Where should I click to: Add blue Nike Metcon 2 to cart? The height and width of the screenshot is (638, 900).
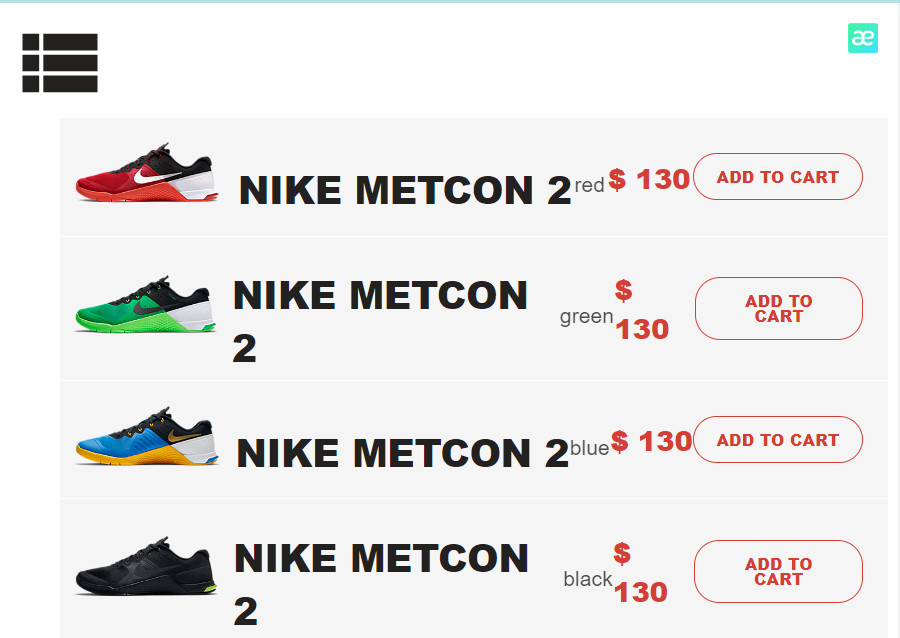(x=778, y=439)
